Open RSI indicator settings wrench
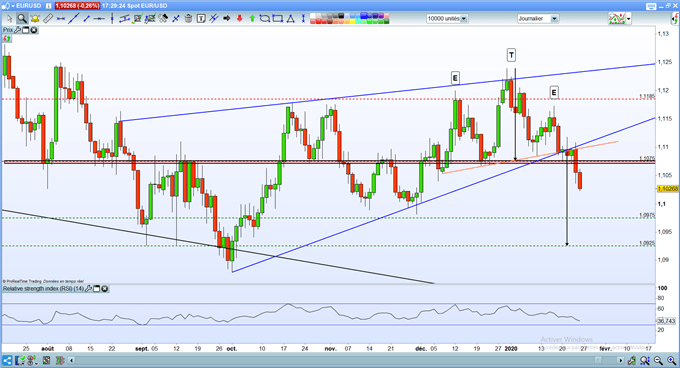680x368 pixels. (x=89, y=289)
